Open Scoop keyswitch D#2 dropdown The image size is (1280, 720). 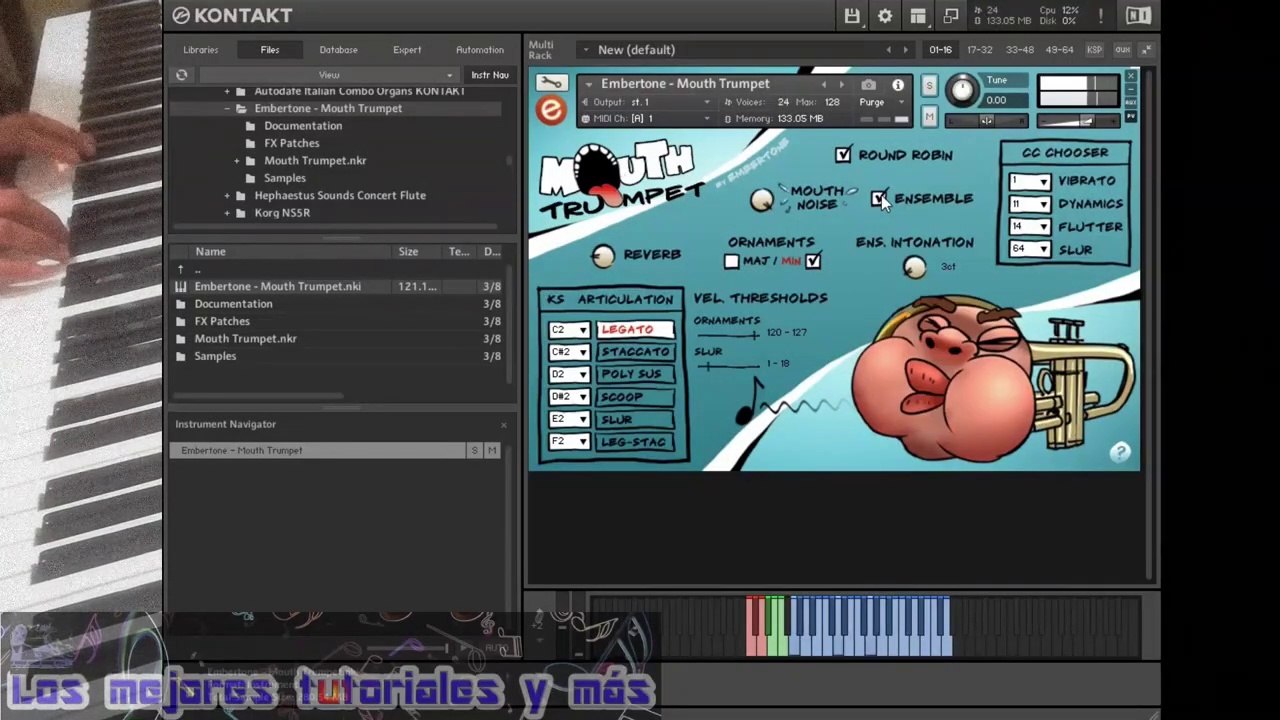(568, 397)
